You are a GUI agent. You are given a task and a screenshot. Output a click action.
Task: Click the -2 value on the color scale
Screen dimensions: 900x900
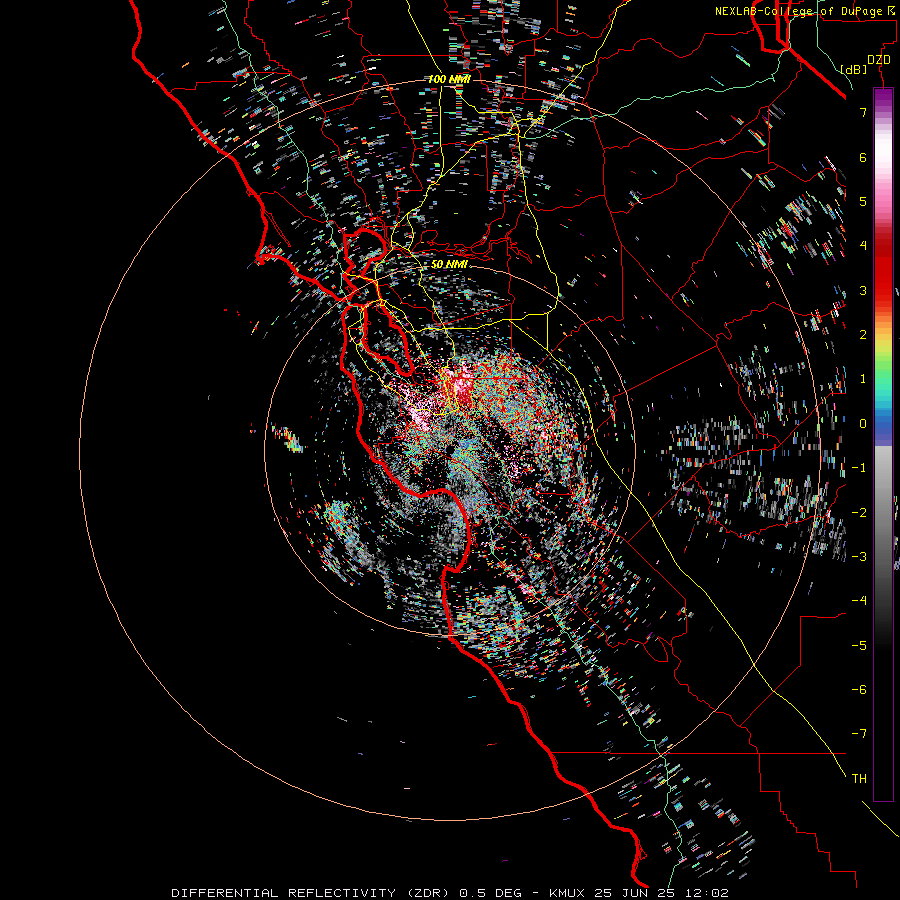pos(859,512)
